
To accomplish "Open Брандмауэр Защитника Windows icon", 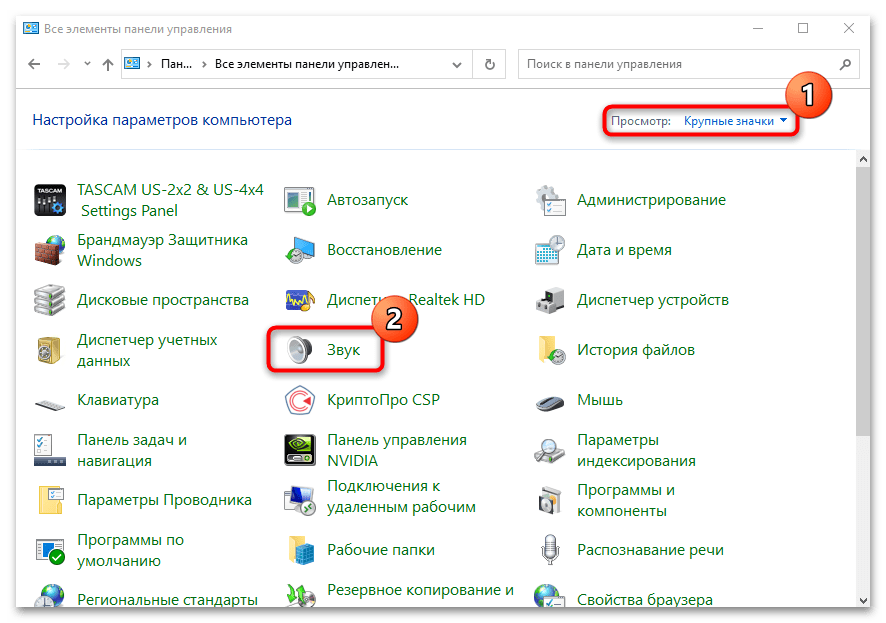I will [50, 250].
